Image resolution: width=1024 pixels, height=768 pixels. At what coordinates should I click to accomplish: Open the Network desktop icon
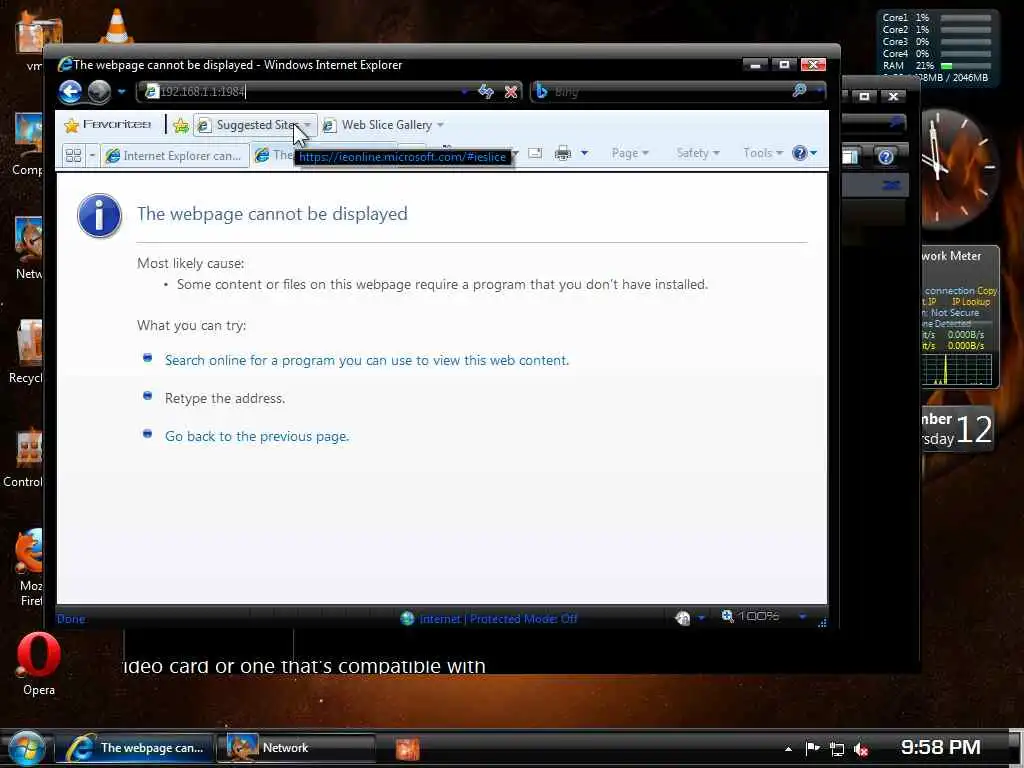click(x=29, y=248)
